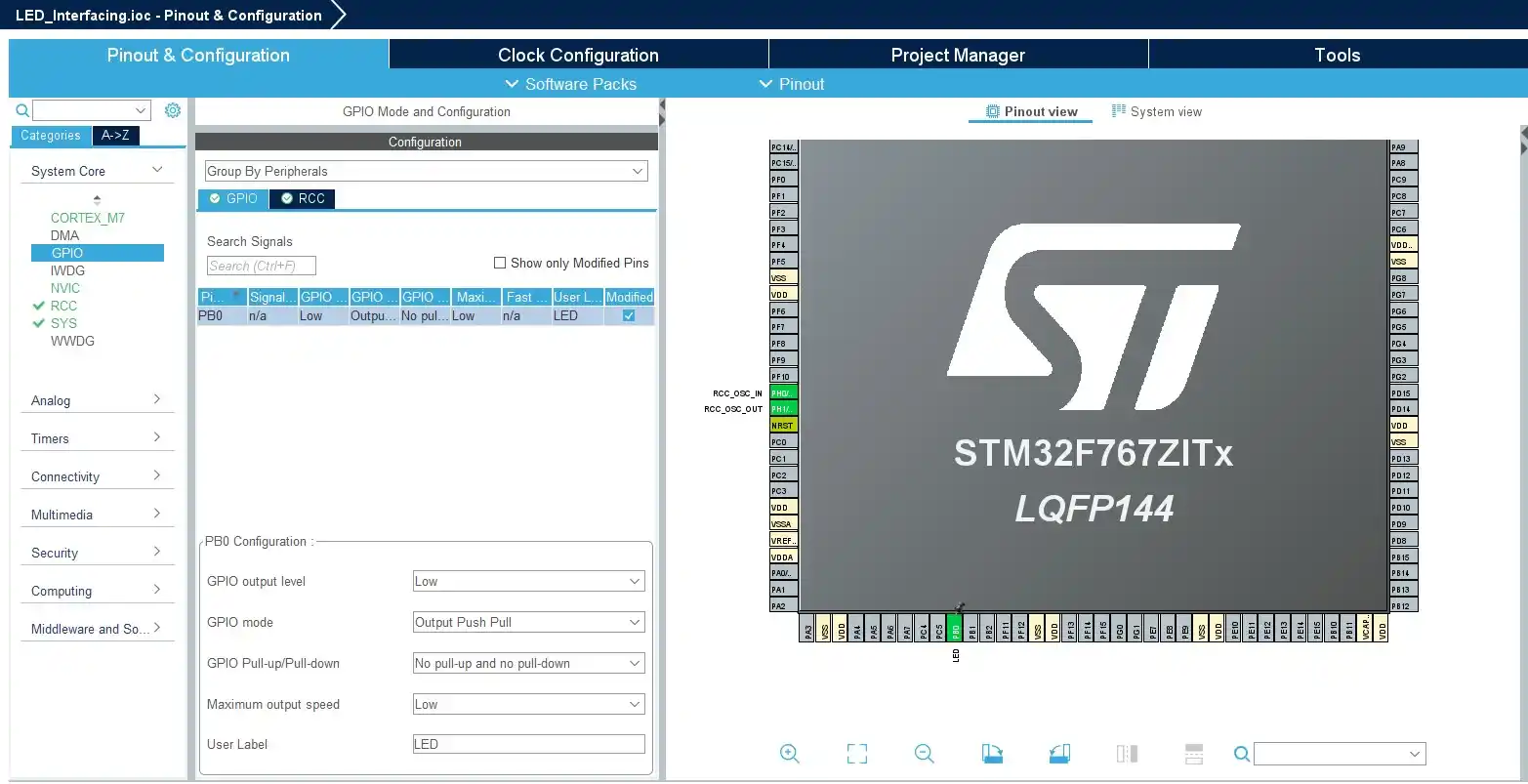Click the PB12 pin on the chip
This screenshot has width=1528, height=784.
[1404, 606]
